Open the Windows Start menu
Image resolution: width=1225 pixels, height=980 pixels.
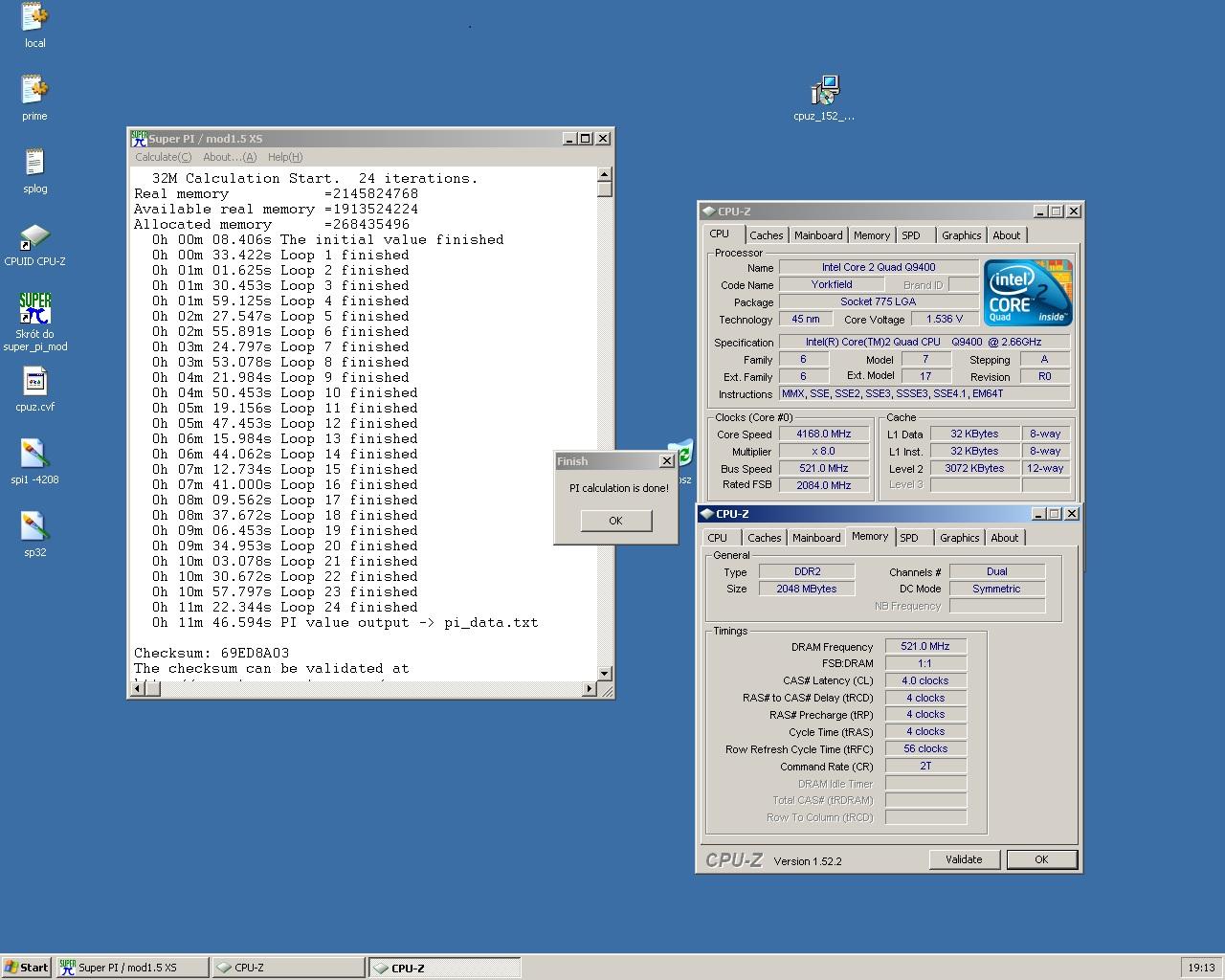coord(27,968)
